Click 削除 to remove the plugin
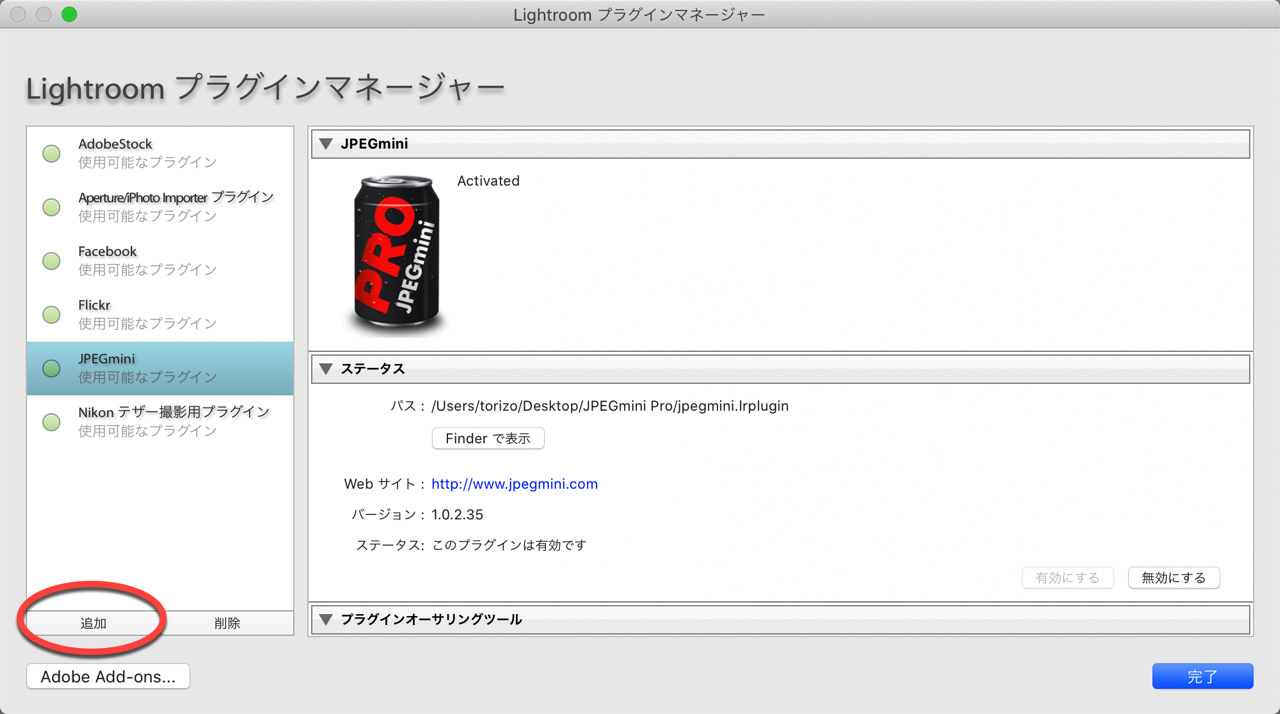 [x=227, y=623]
